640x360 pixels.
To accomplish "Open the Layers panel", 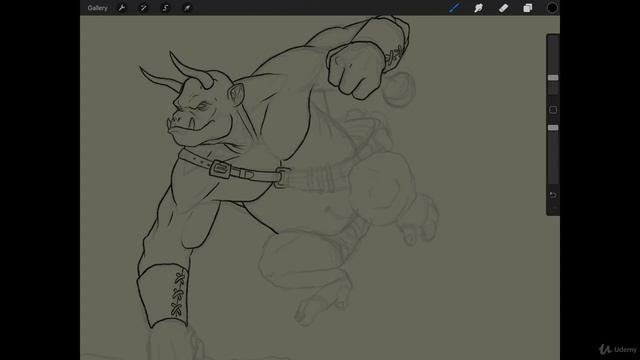I will click(528, 8).
